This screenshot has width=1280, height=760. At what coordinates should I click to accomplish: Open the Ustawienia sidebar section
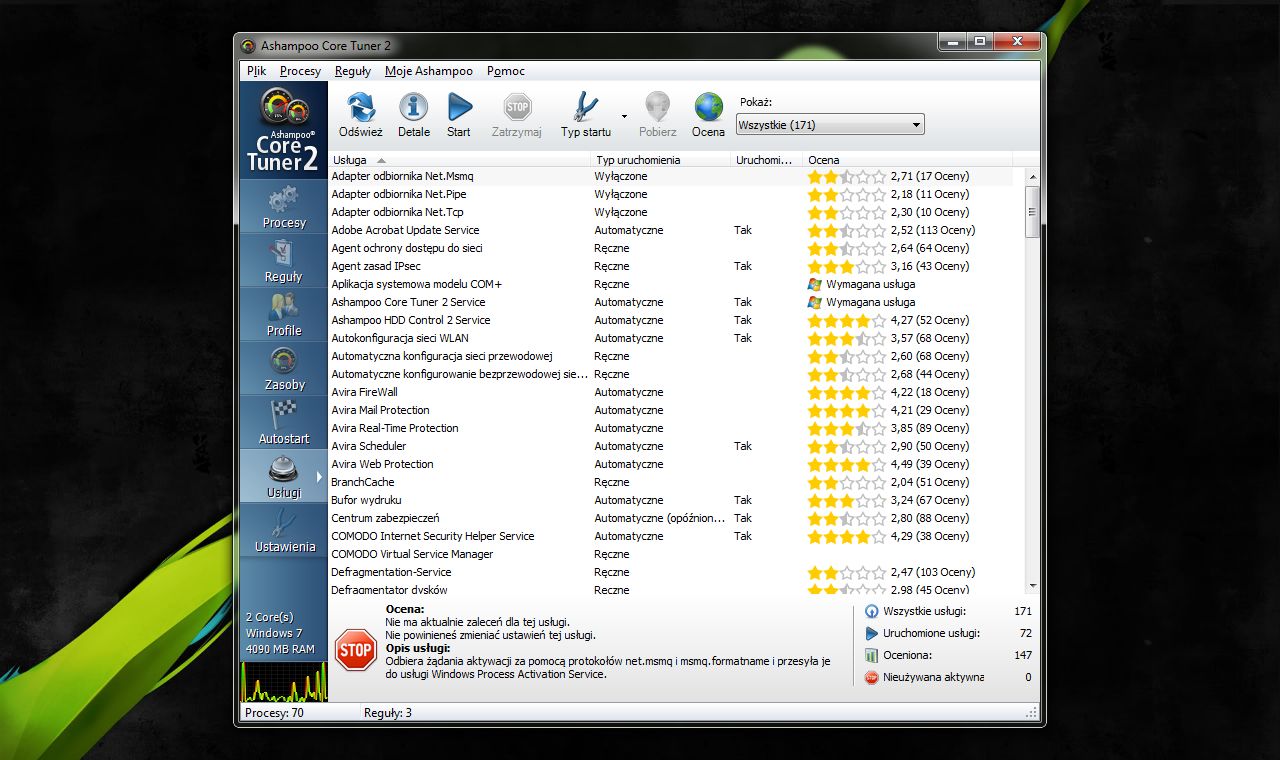click(284, 530)
